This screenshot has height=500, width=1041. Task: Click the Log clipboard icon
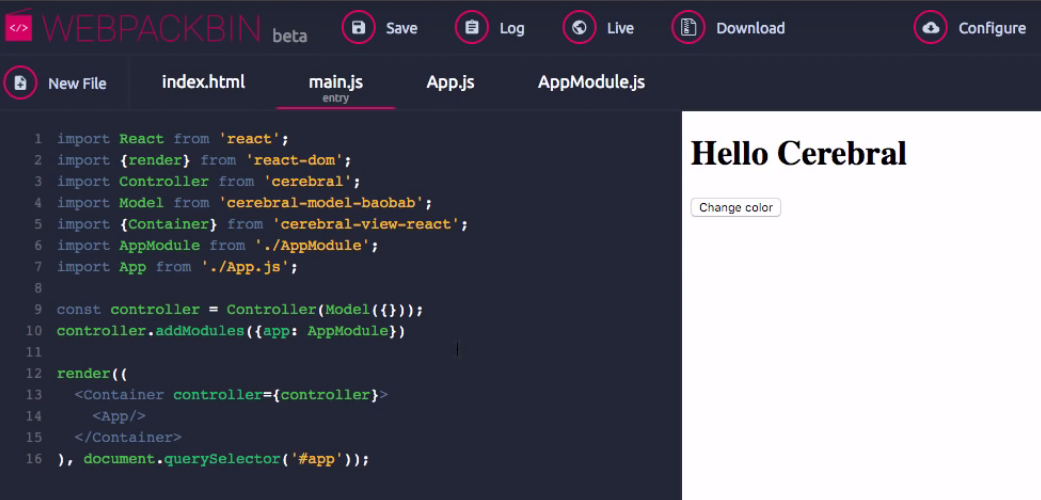471,28
